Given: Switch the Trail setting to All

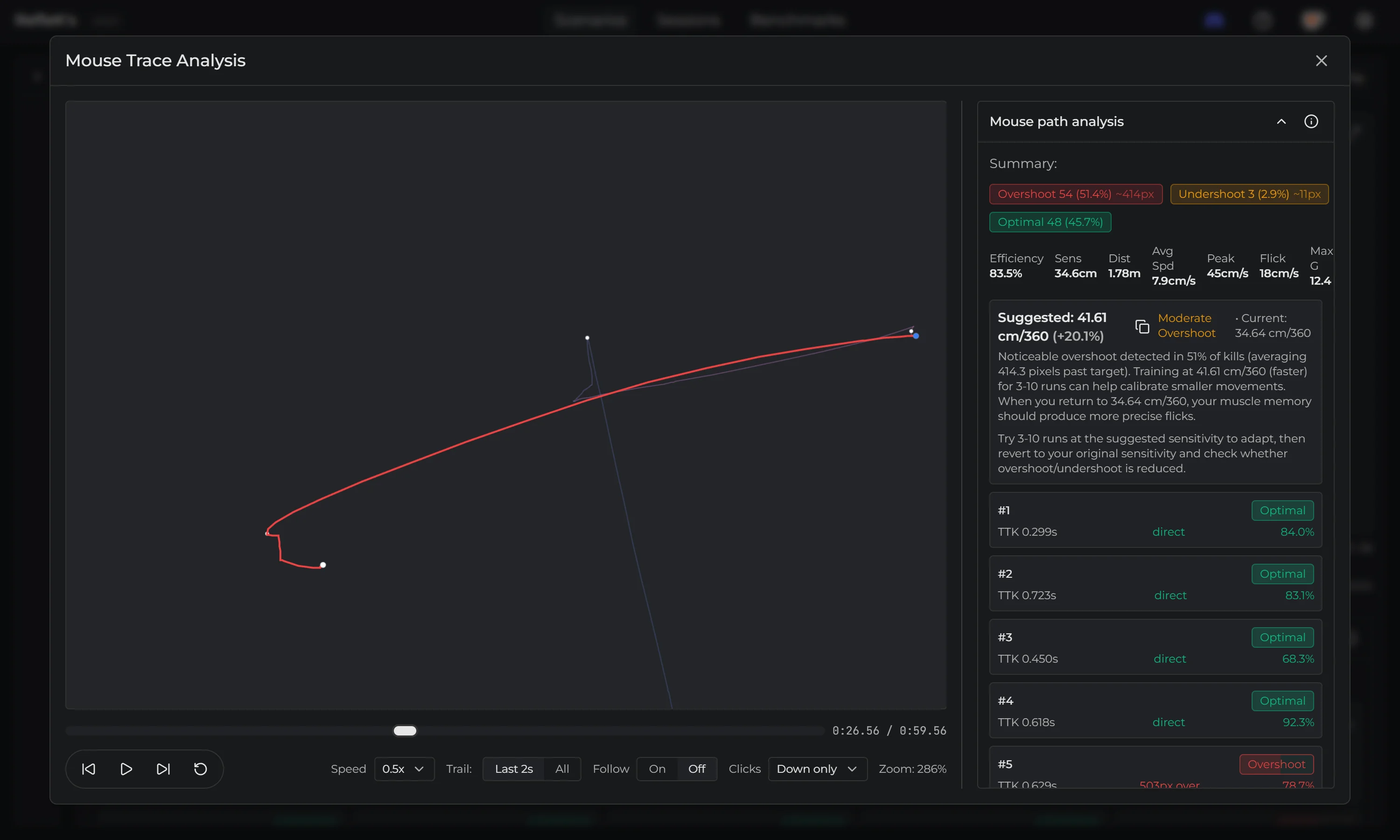Looking at the screenshot, I should (562, 769).
